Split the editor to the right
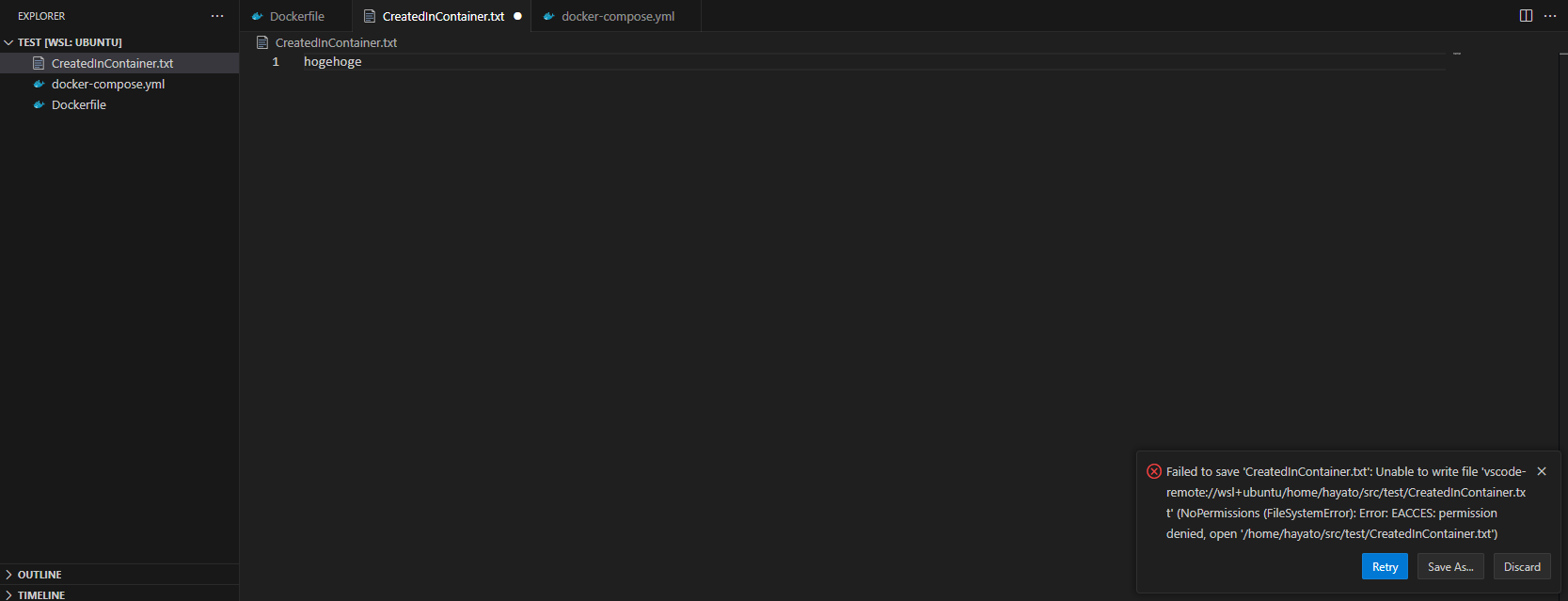 (1526, 16)
